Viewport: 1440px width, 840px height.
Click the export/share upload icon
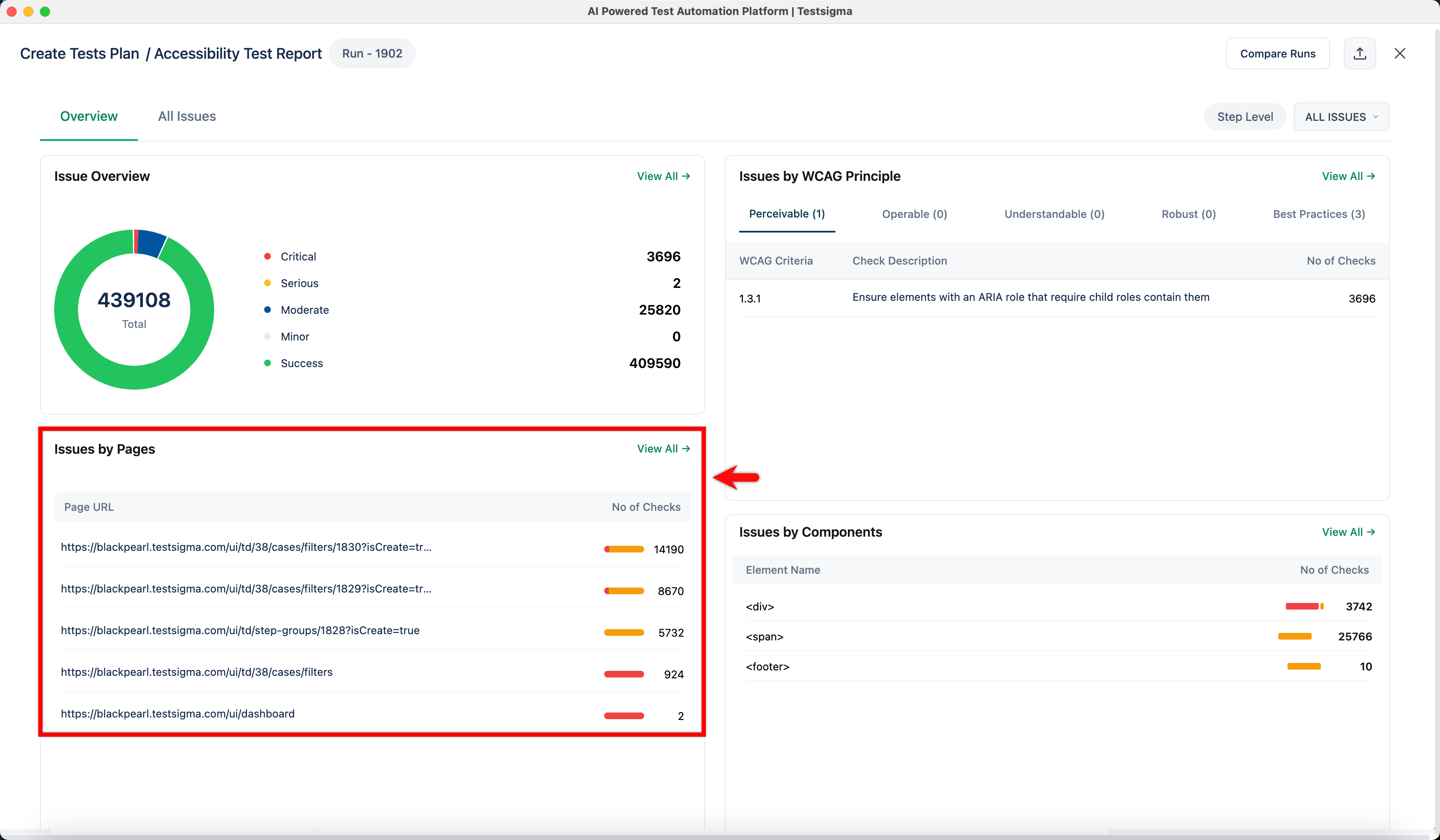tap(1360, 53)
